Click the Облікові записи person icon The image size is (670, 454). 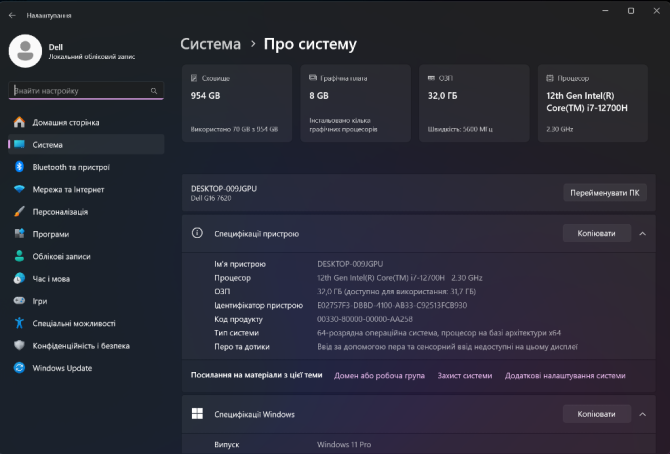[x=19, y=256]
